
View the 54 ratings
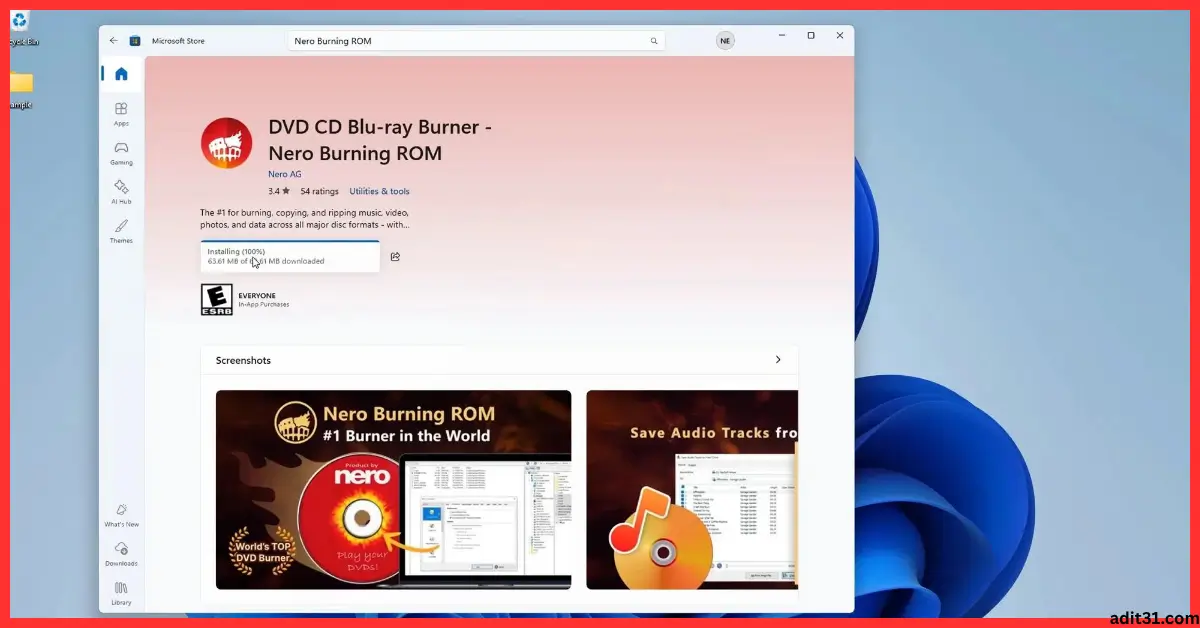(320, 191)
